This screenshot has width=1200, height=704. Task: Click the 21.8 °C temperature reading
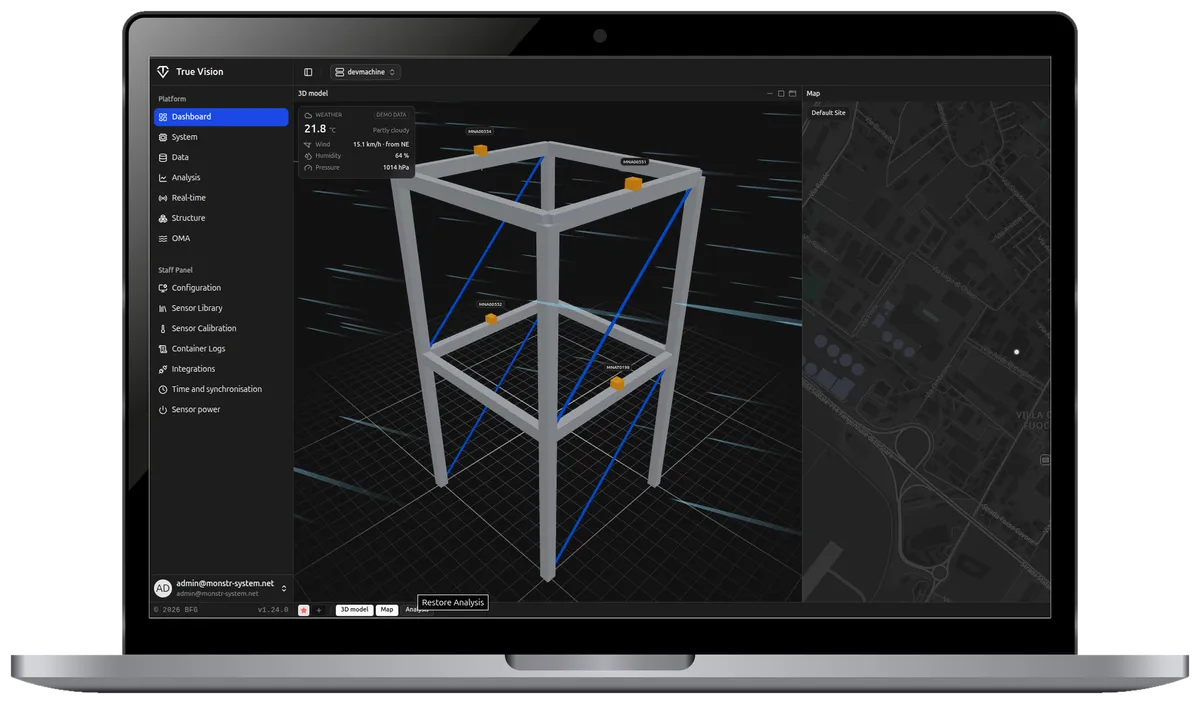320,129
